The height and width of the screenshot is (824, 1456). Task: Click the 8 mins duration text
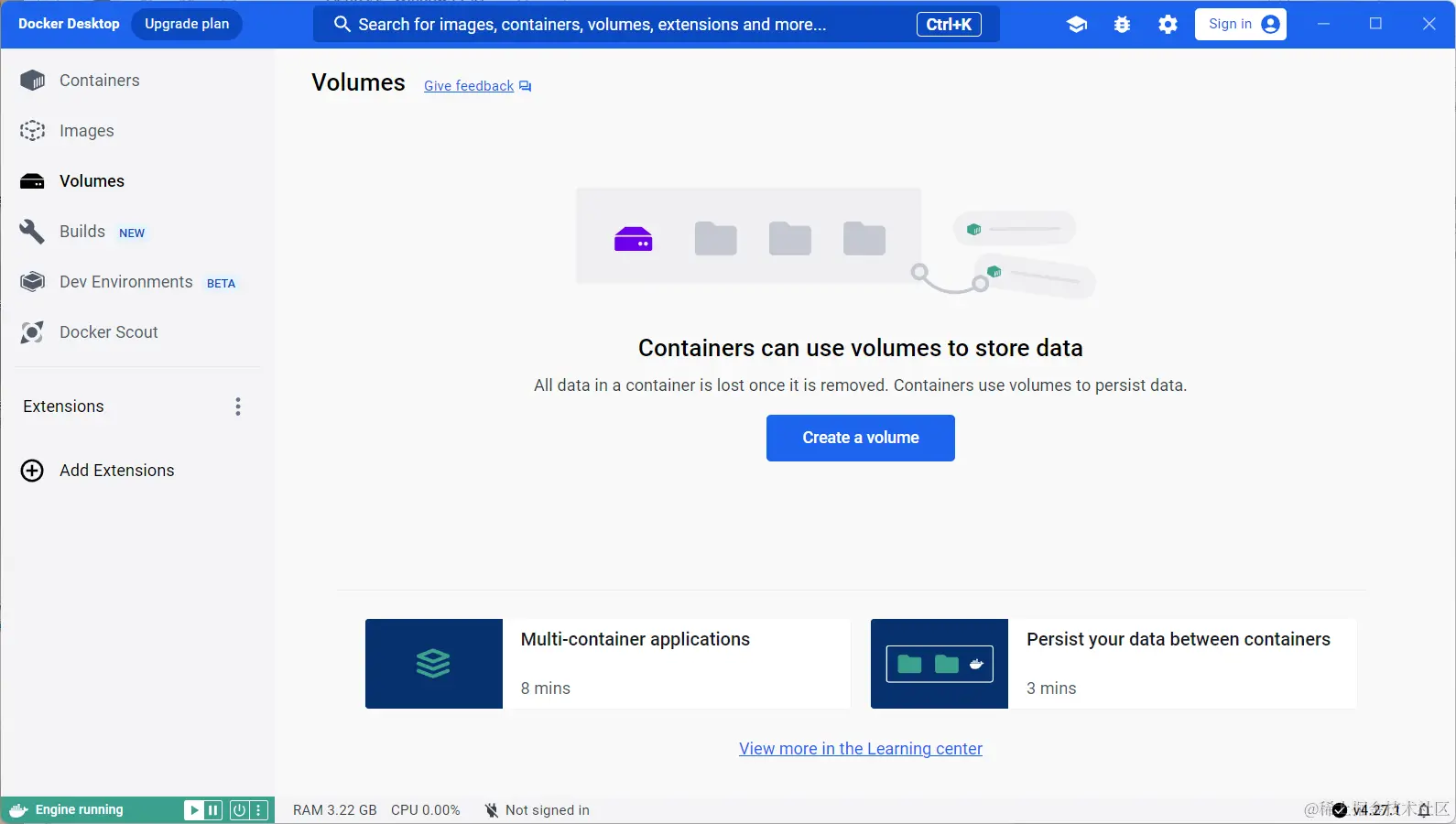[545, 688]
